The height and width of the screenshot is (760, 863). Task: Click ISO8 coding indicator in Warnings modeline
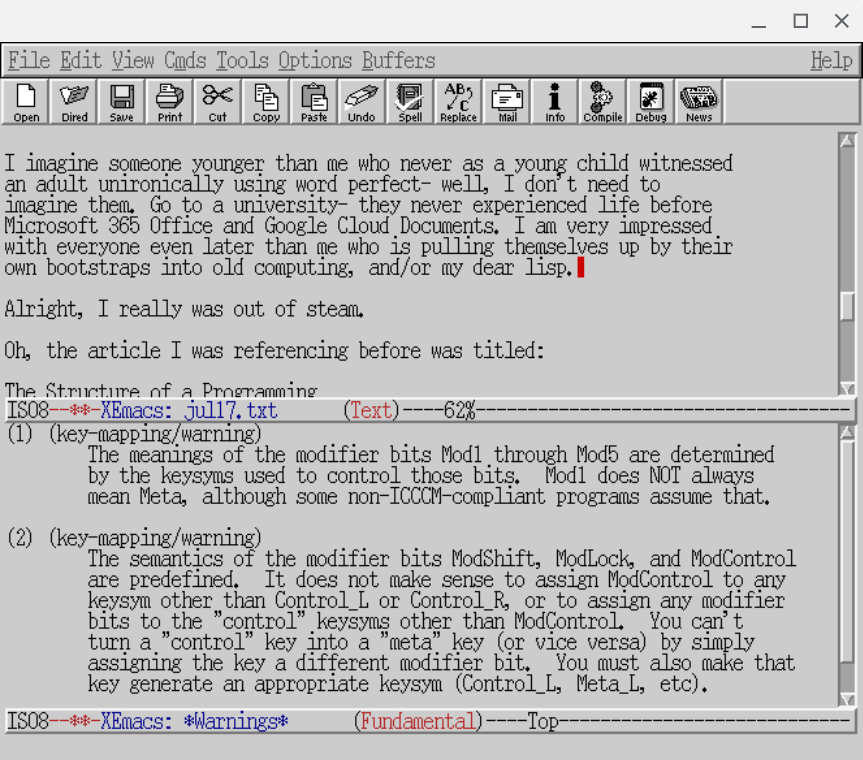coord(28,721)
